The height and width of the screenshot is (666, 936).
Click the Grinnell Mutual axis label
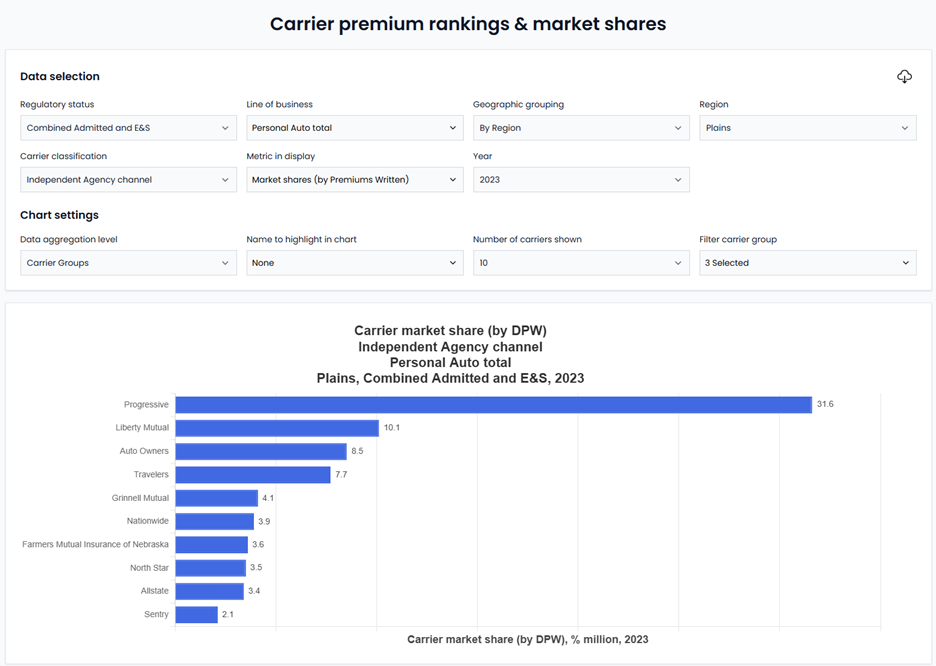(140, 498)
